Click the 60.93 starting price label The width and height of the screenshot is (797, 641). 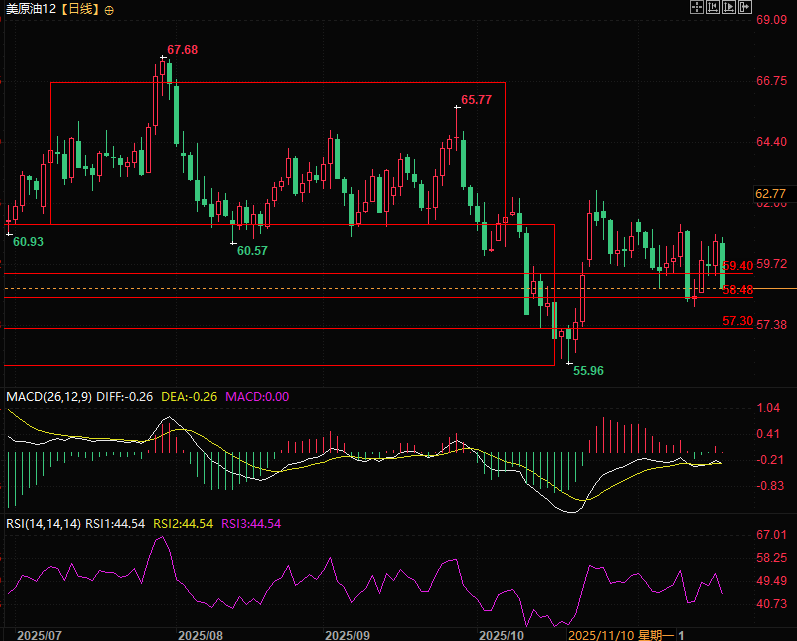coord(28,242)
